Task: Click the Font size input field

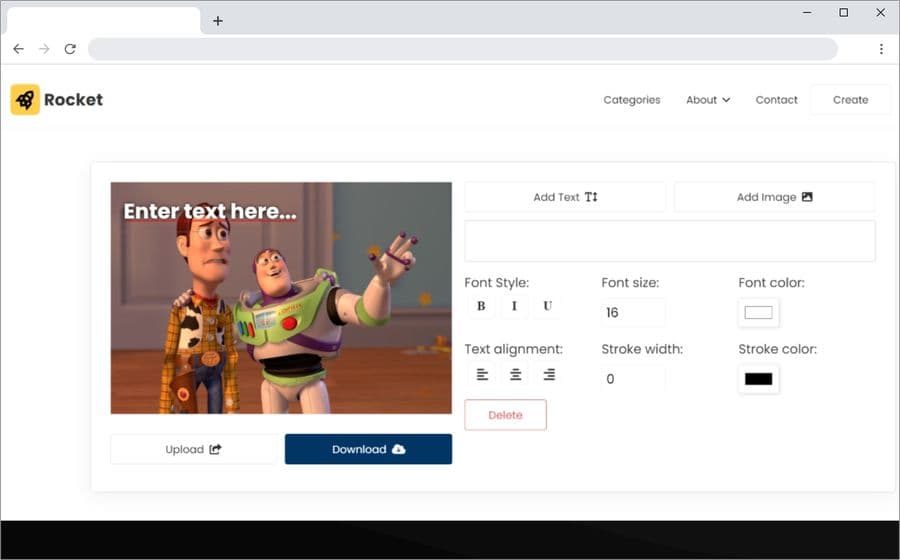Action: click(x=633, y=313)
